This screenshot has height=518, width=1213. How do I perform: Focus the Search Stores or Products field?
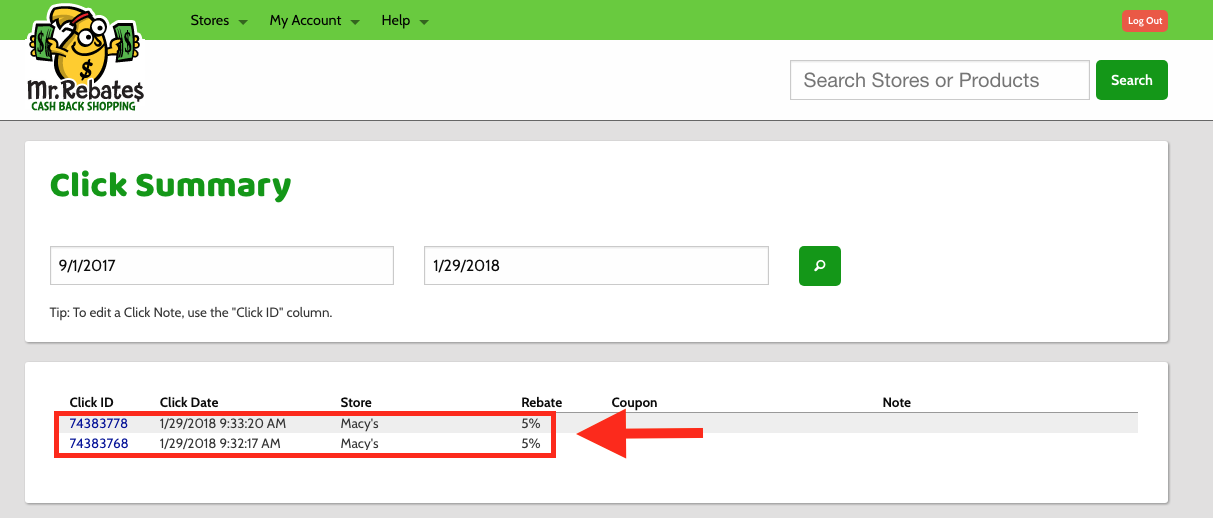939,80
